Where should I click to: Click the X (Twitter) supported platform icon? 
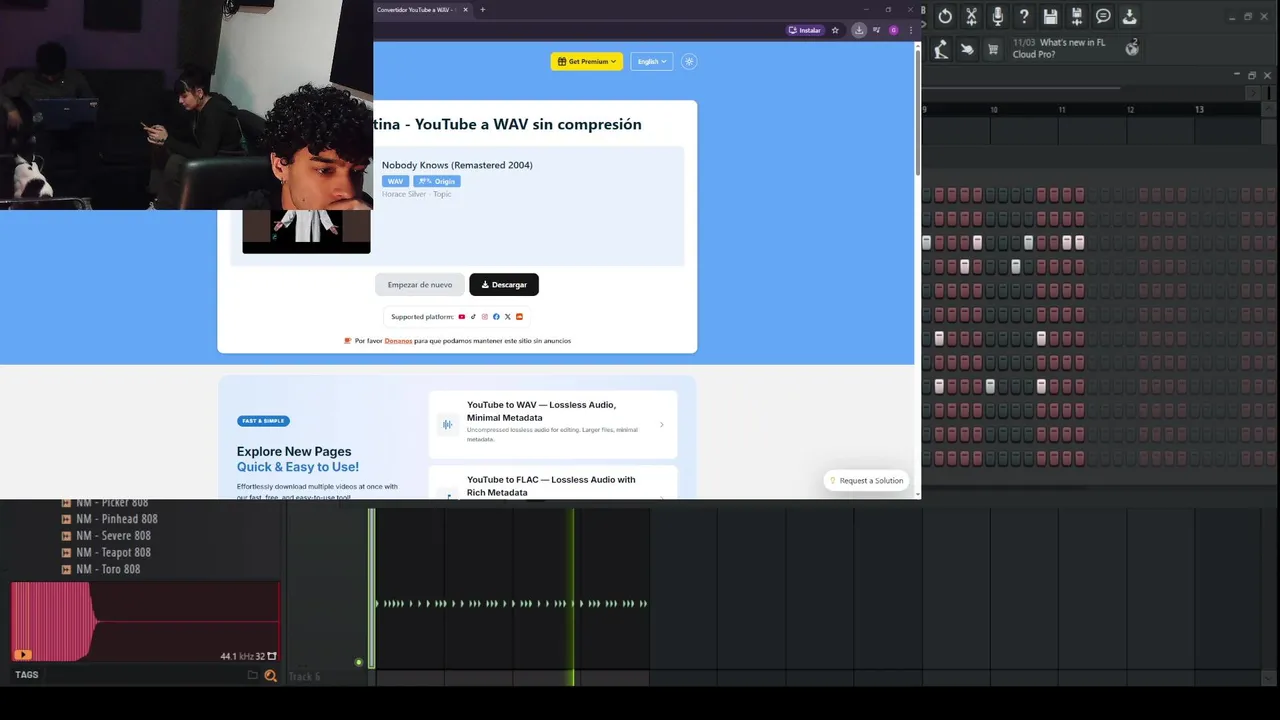click(x=507, y=317)
